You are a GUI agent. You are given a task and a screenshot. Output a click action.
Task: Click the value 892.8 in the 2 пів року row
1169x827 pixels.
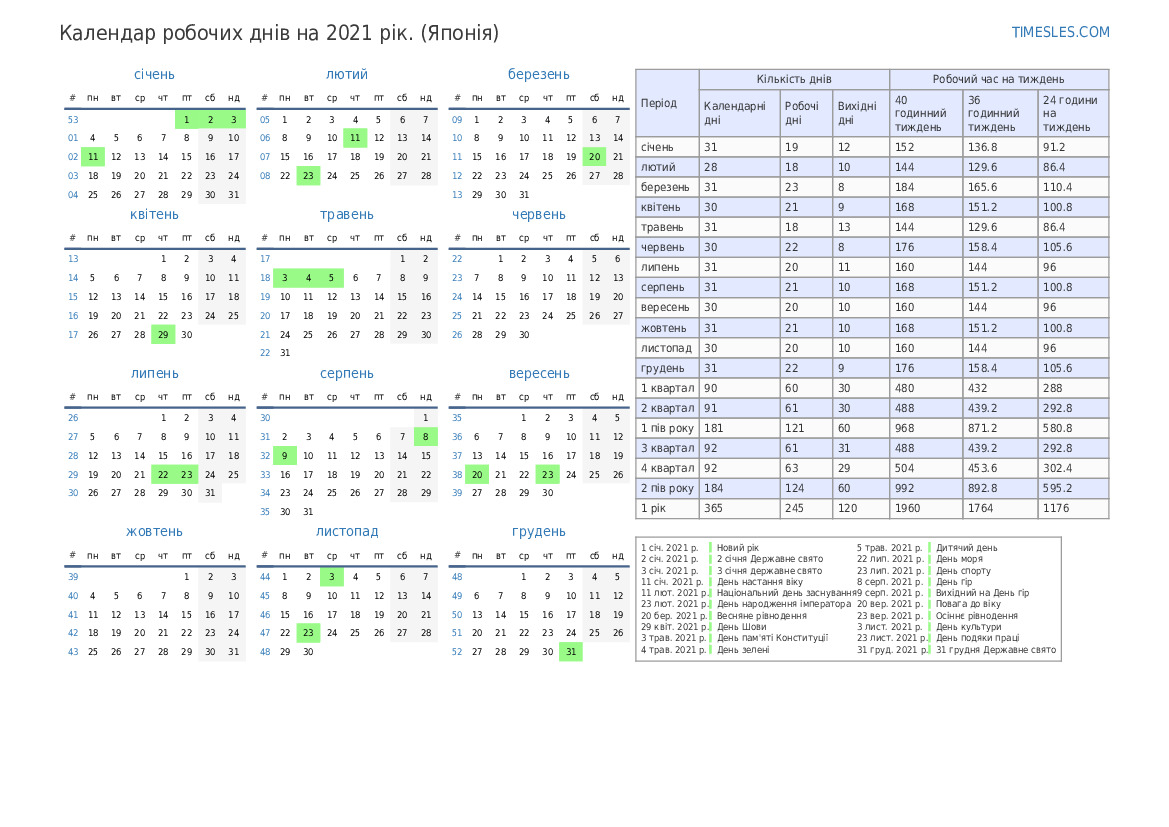(983, 488)
